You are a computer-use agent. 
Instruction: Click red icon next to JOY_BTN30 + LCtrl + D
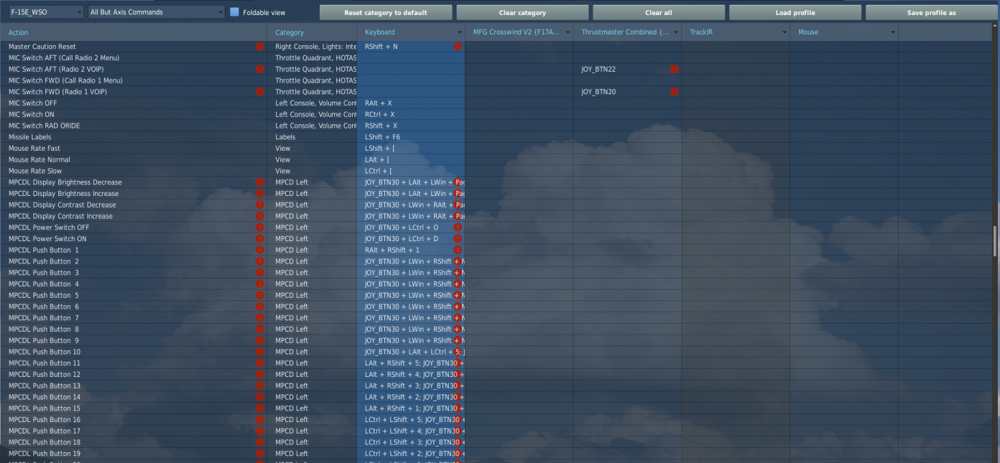(457, 239)
